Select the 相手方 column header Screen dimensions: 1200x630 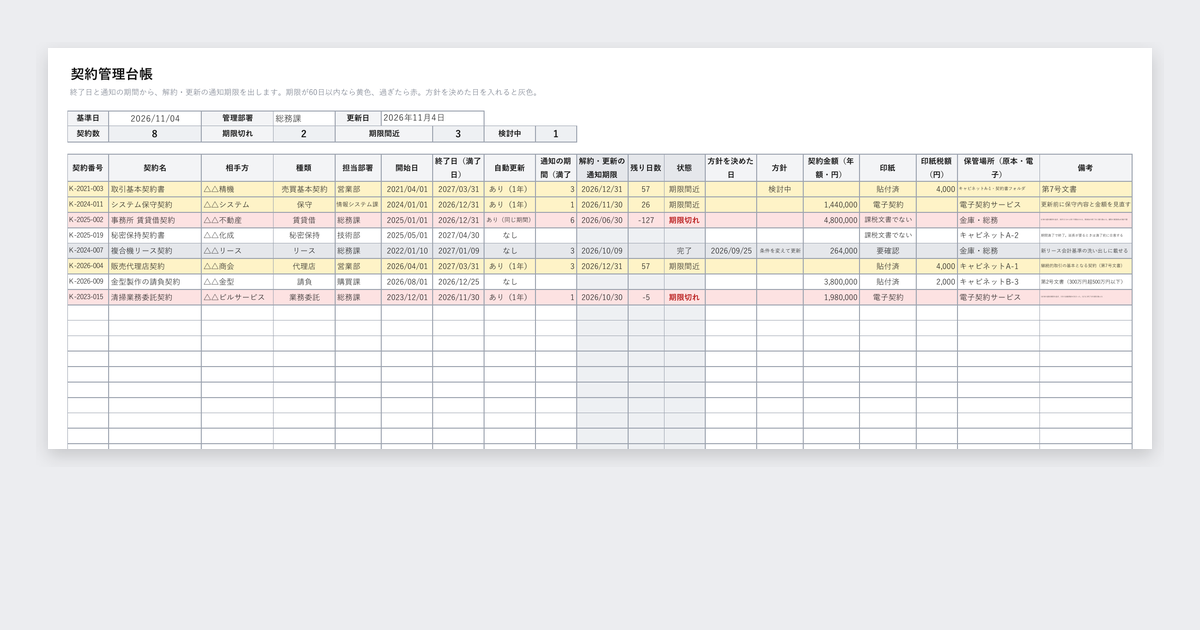click(x=237, y=168)
